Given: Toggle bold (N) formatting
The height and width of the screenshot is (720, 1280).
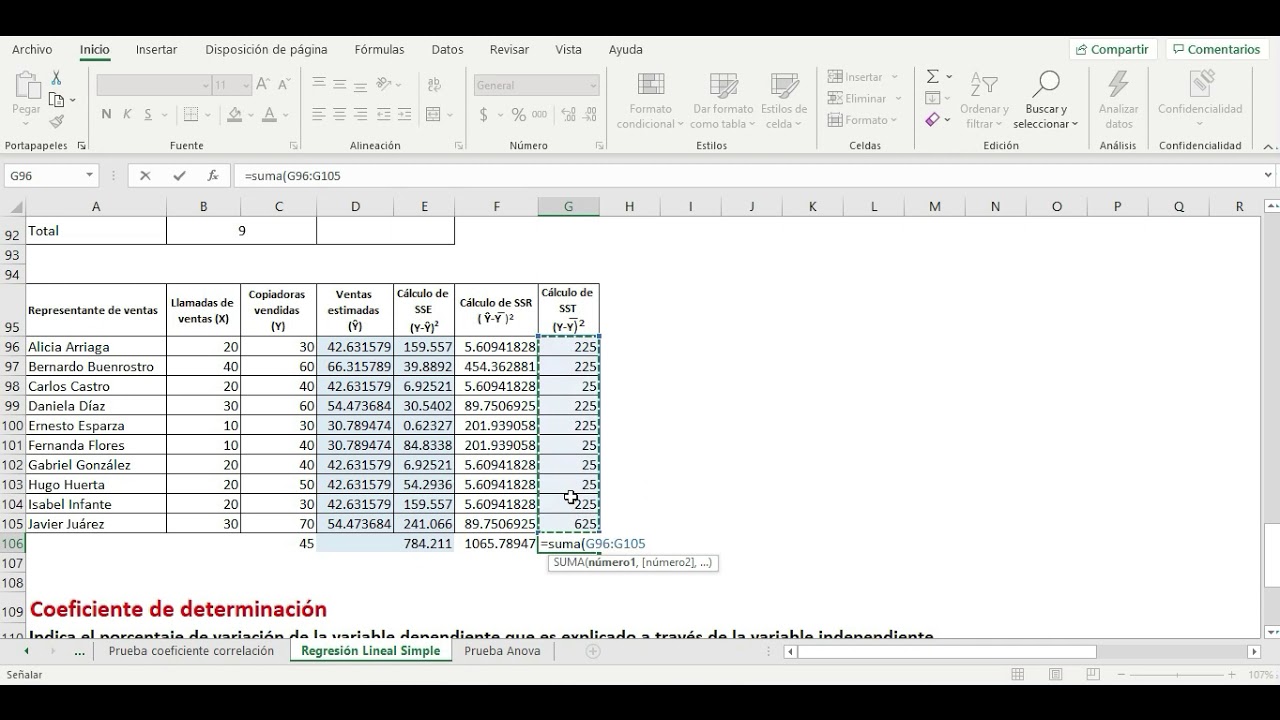Looking at the screenshot, I should tap(106, 115).
